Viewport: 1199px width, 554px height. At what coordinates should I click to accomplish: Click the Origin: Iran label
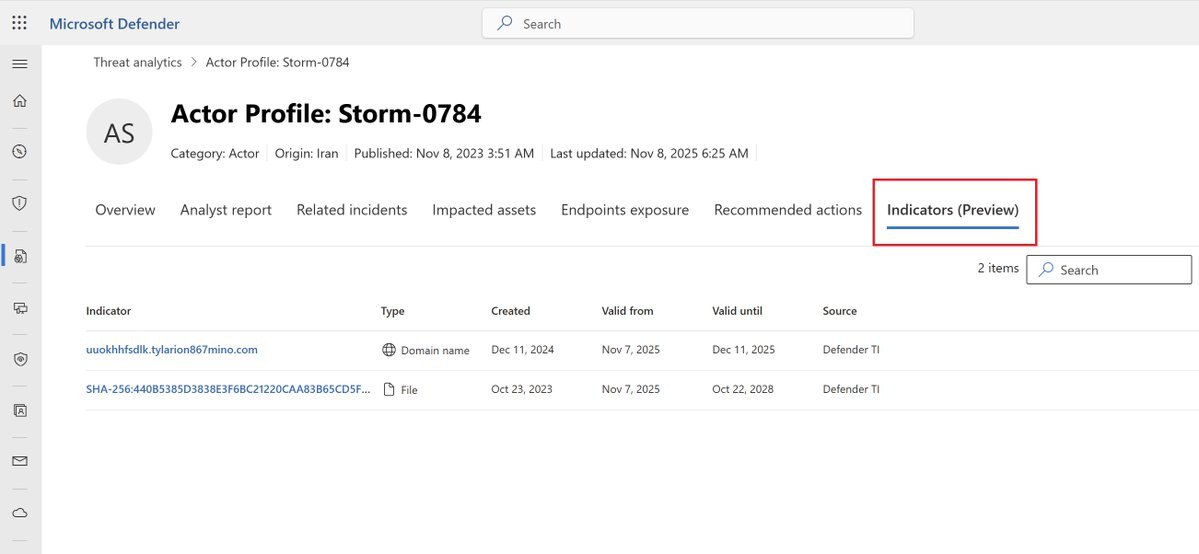pyautogui.click(x=307, y=153)
